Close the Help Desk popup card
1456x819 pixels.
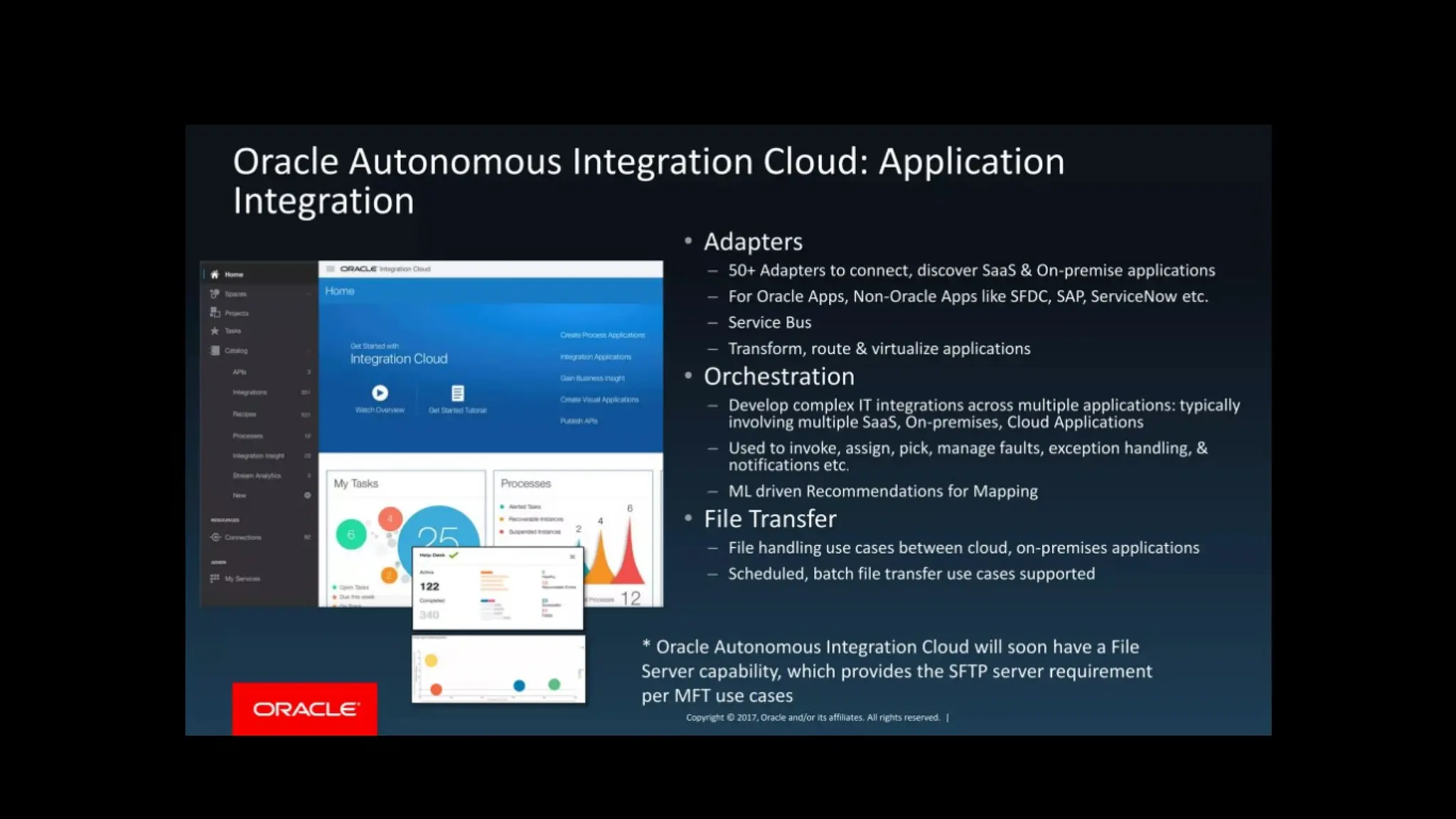572,557
